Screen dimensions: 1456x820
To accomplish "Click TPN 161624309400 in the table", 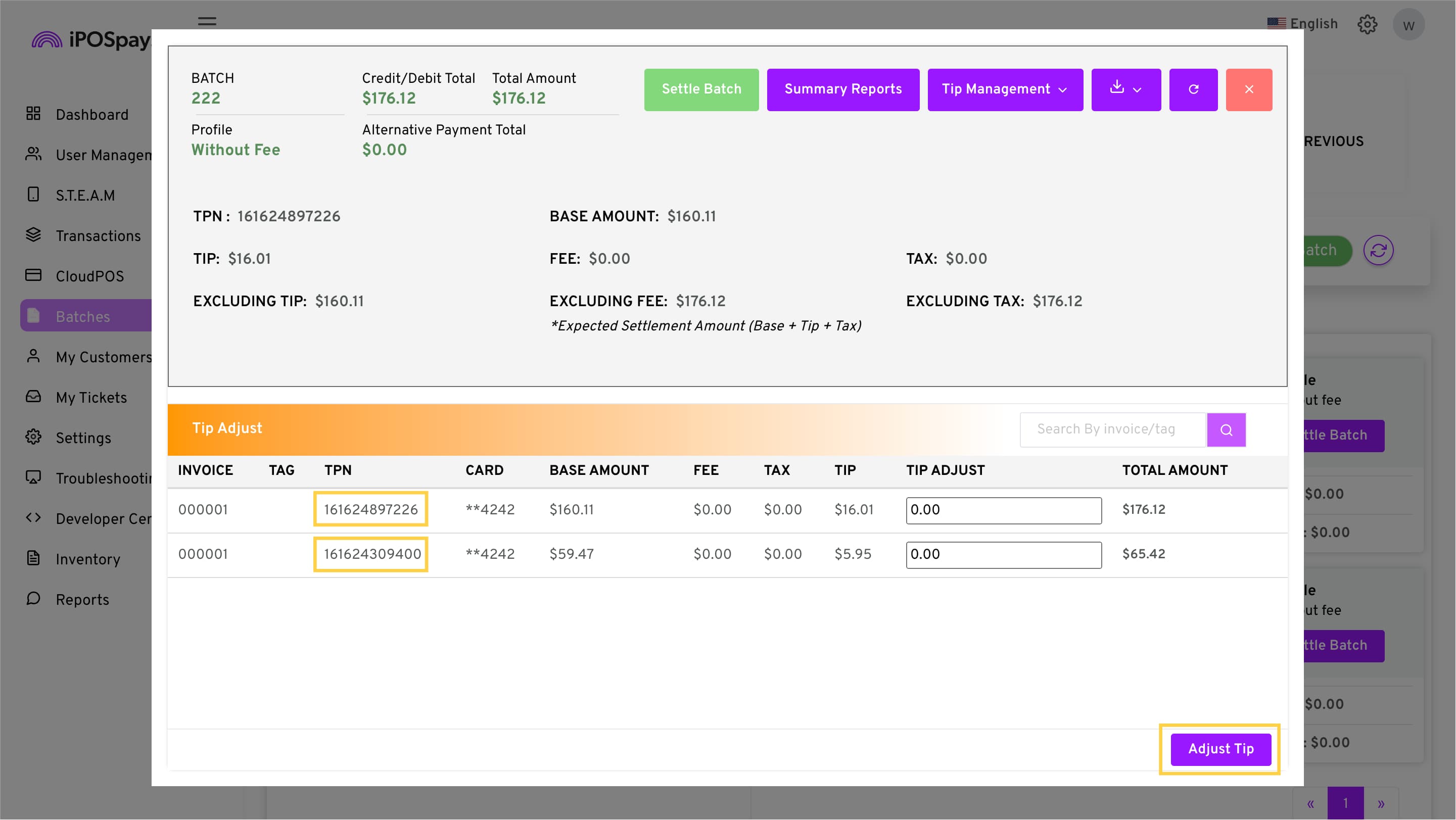I will [372, 554].
